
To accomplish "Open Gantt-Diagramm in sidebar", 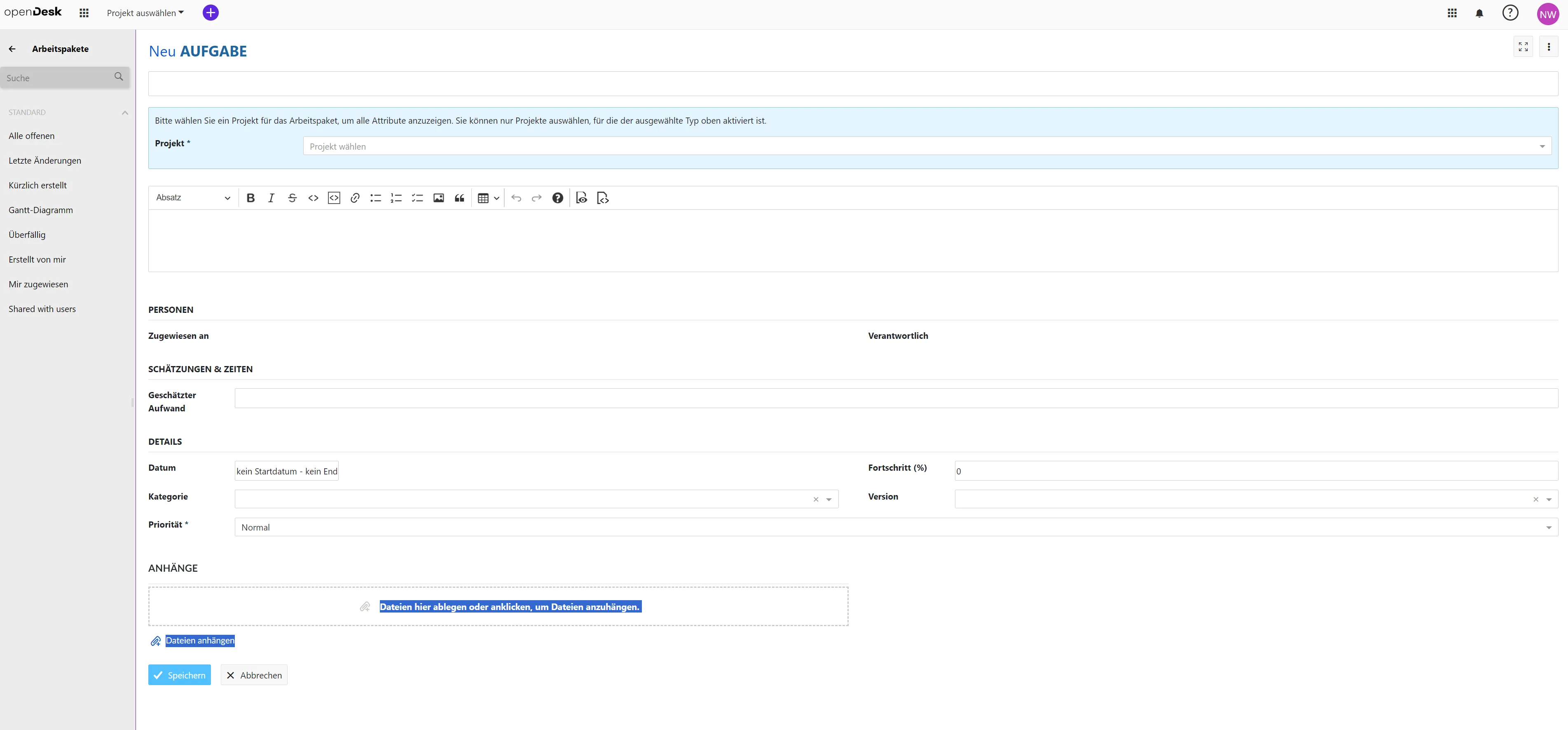I will pos(41,210).
